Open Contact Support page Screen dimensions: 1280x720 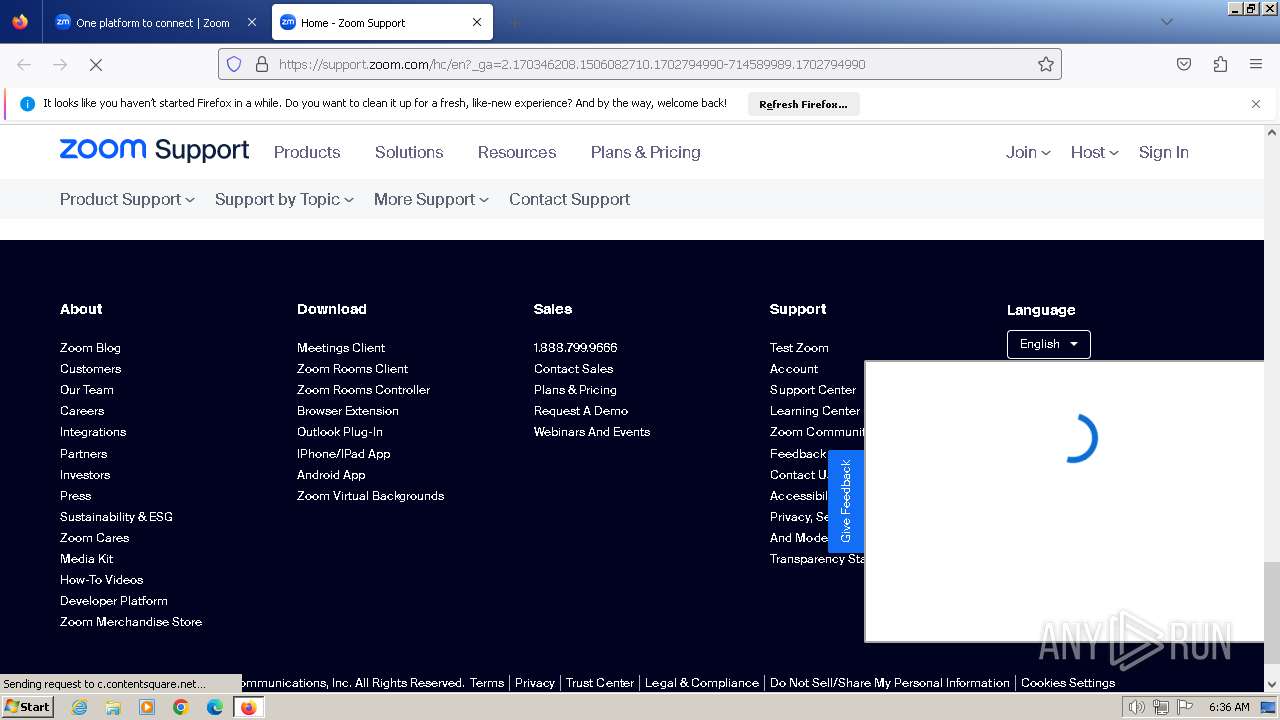click(569, 199)
